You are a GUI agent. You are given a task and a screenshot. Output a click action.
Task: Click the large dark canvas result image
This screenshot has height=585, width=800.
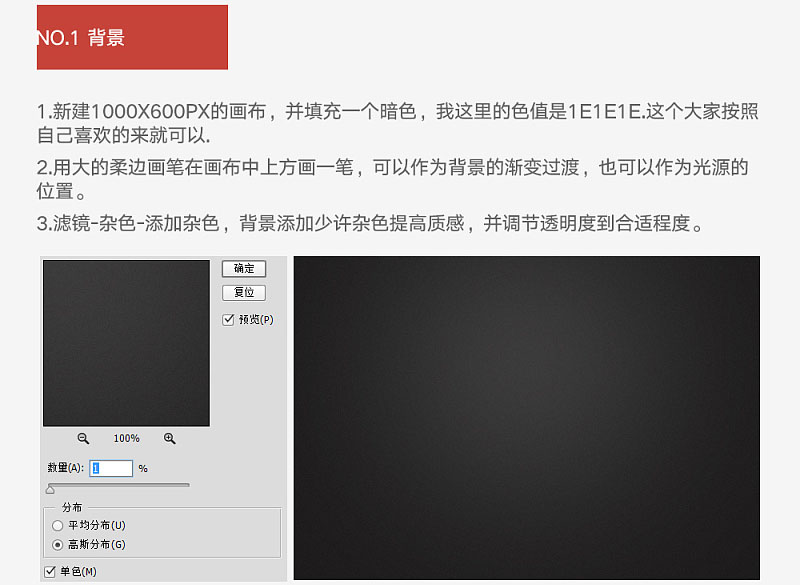[527, 418]
